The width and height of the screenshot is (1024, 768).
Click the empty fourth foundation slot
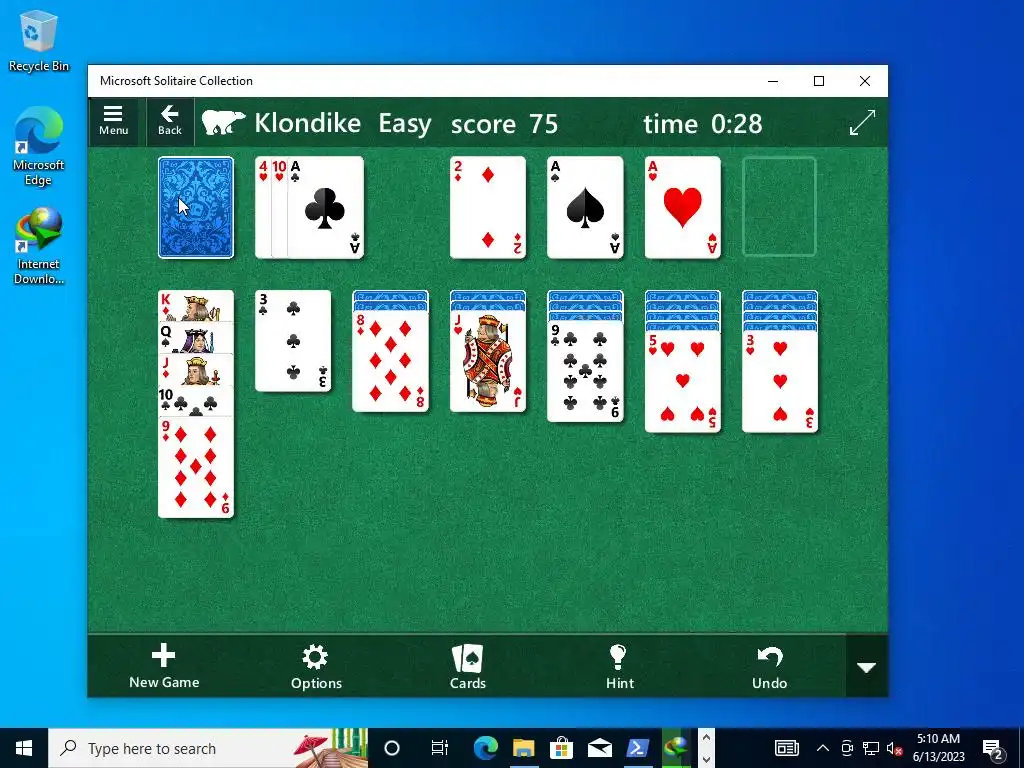coord(780,208)
